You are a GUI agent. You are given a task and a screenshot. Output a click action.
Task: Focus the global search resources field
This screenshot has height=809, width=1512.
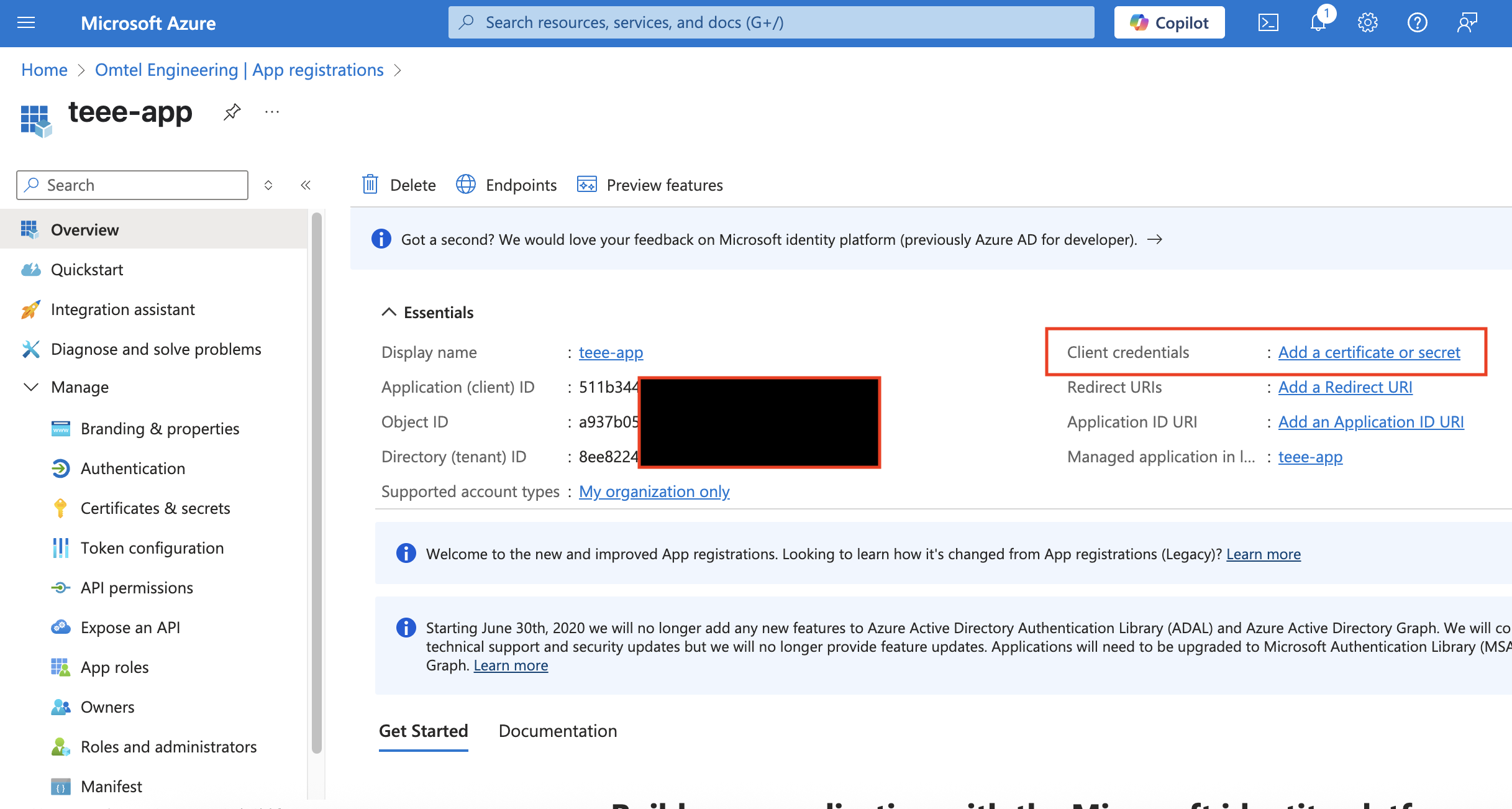pyautogui.click(x=771, y=23)
